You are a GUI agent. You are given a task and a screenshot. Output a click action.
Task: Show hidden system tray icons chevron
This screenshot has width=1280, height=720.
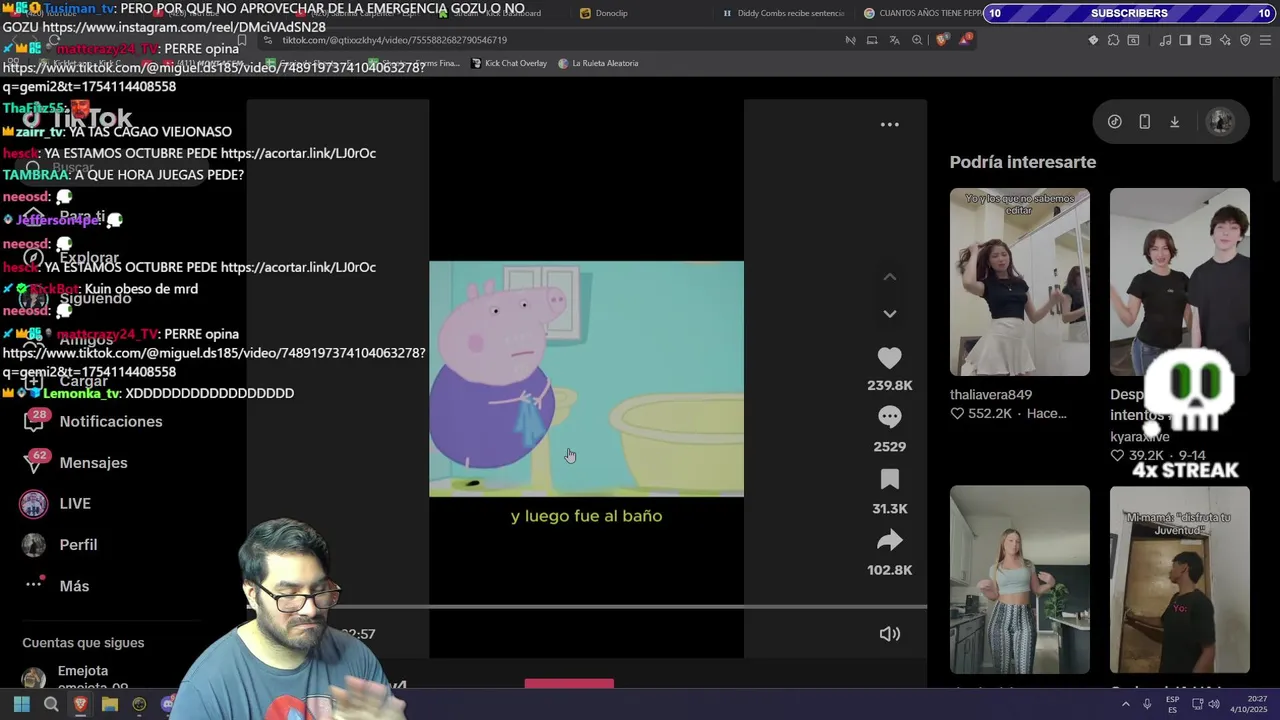pos(1125,704)
